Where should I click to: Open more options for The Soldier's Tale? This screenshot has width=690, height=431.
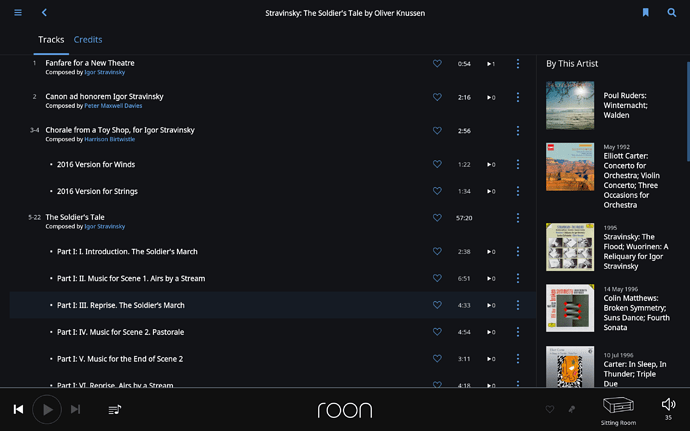click(518, 218)
